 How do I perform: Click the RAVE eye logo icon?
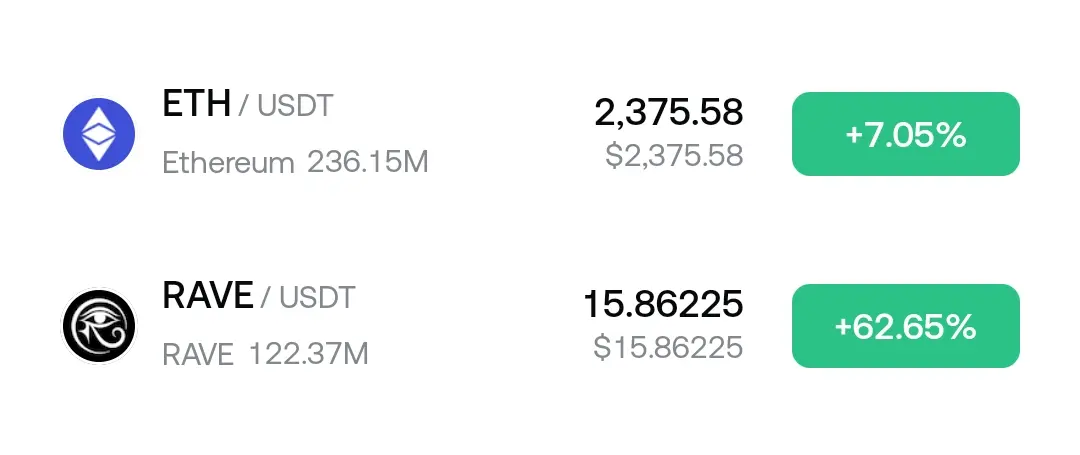(x=99, y=326)
